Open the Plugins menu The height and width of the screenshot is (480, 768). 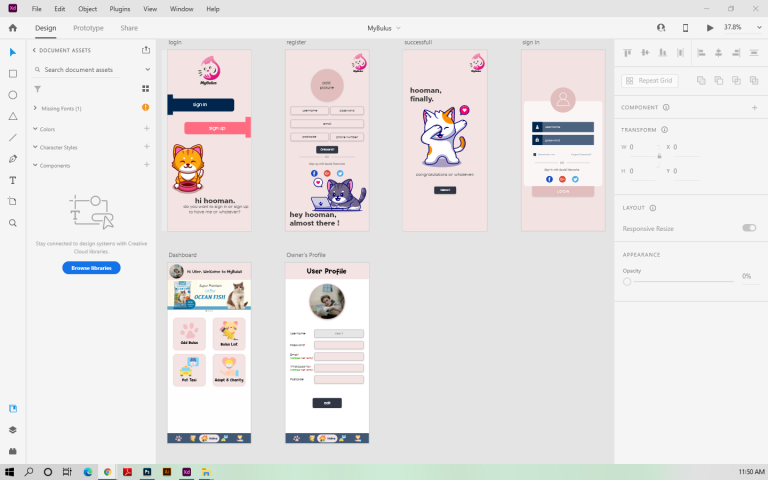tap(120, 8)
